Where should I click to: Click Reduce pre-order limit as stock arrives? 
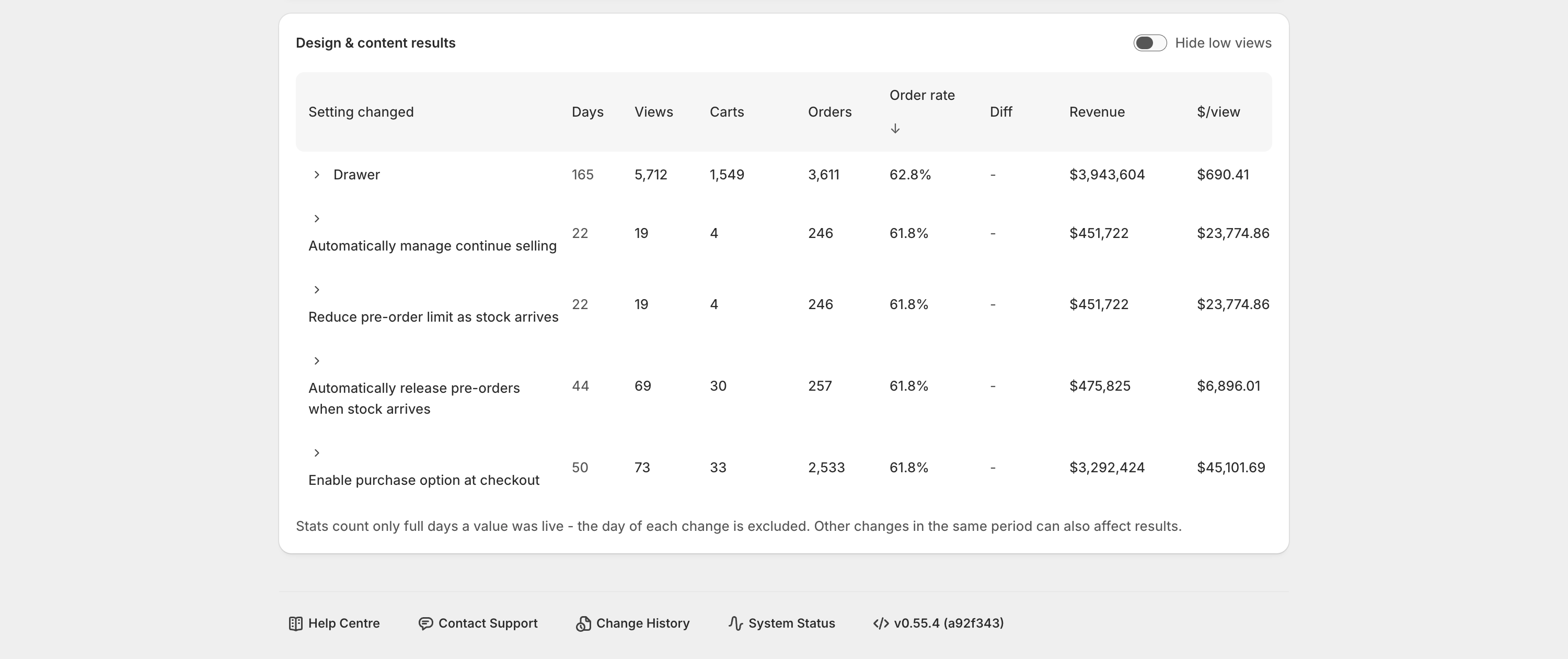tap(433, 317)
